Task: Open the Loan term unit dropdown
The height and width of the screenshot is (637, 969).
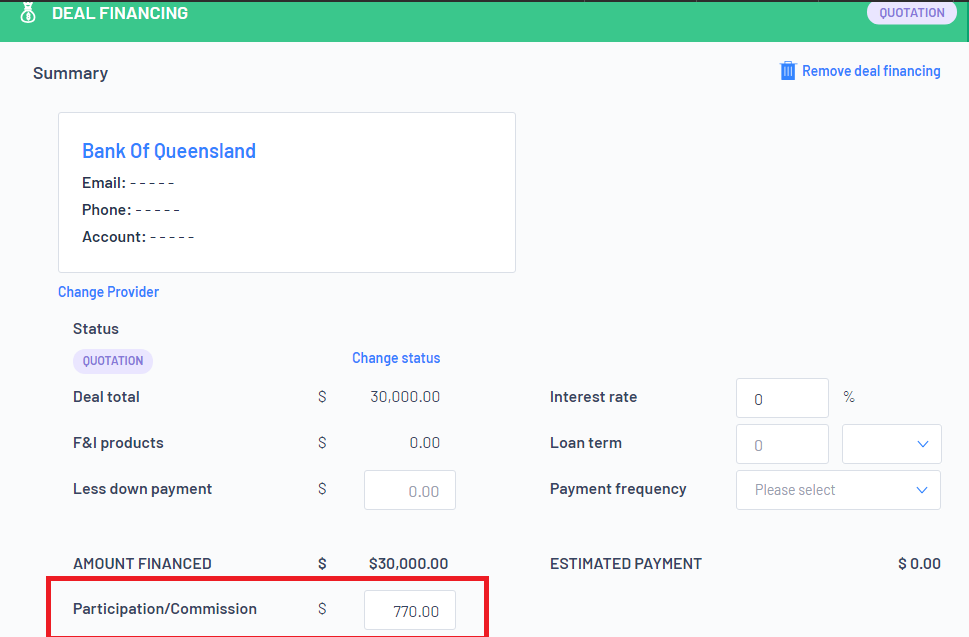Action: (x=891, y=444)
